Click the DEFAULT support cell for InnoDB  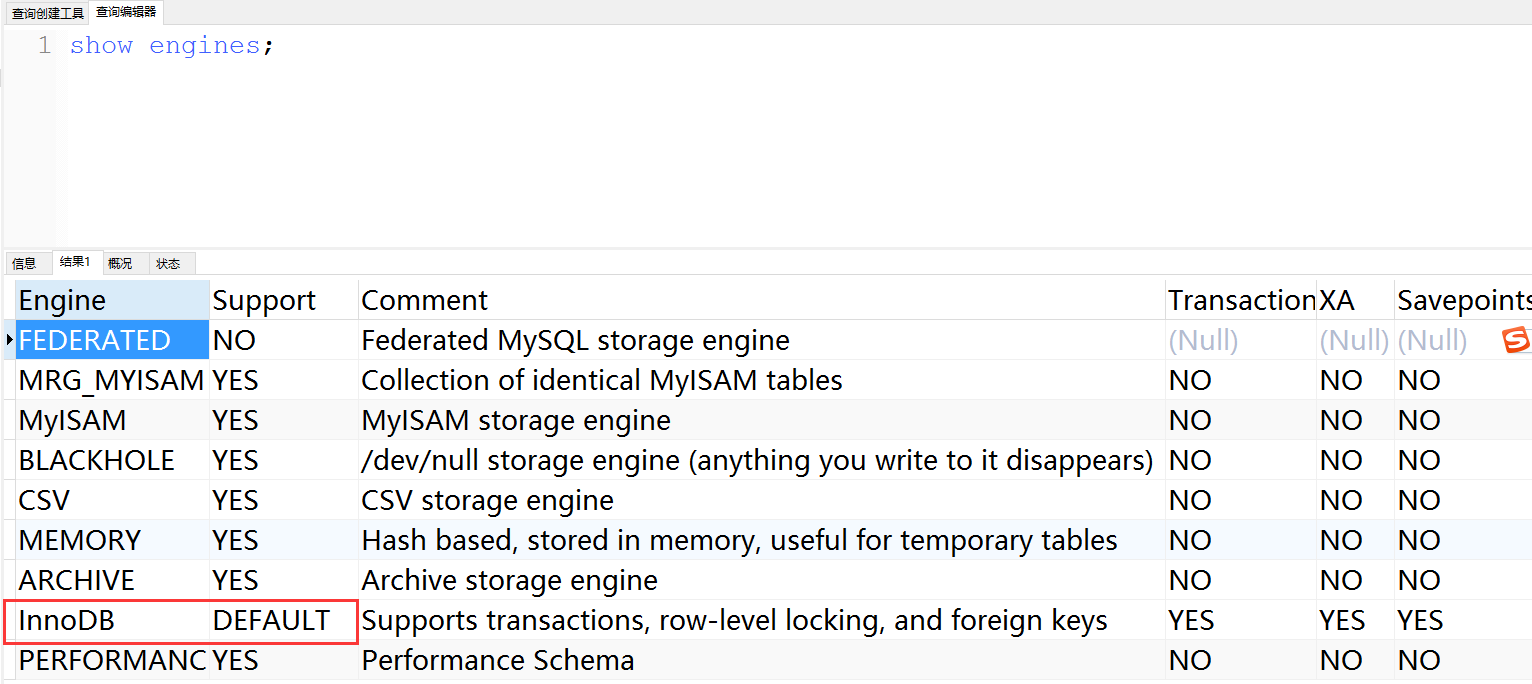pyautogui.click(x=284, y=620)
